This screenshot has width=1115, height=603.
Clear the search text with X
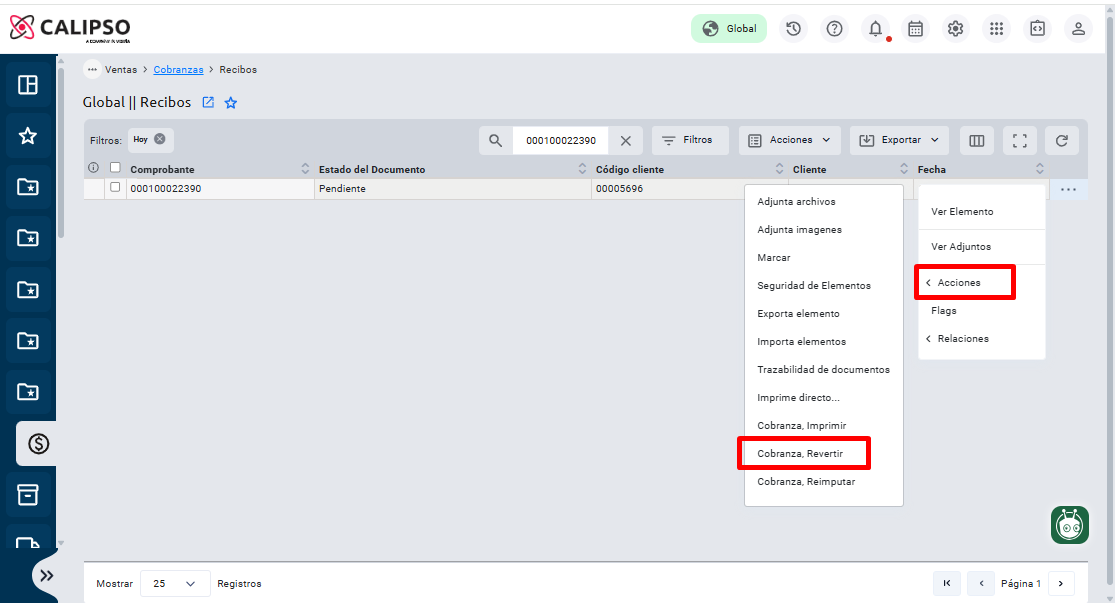[626, 141]
